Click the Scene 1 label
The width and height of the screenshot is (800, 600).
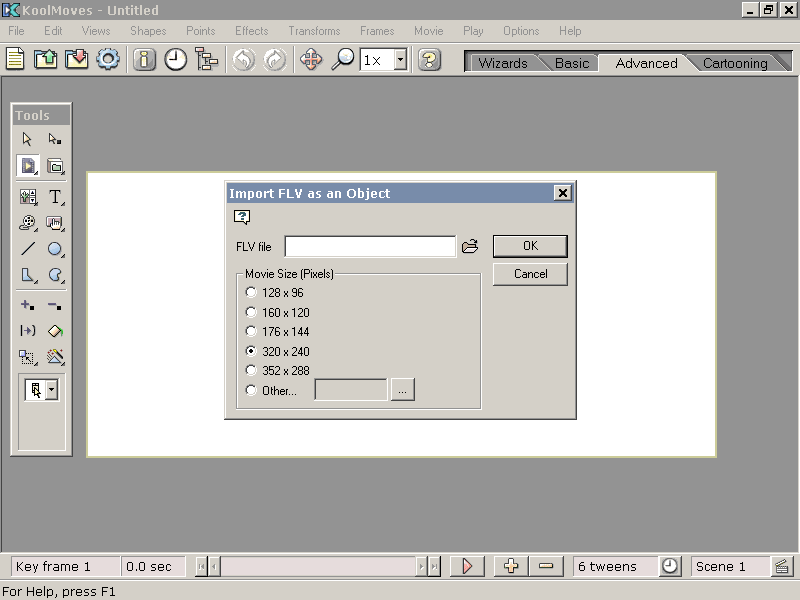pos(720,567)
